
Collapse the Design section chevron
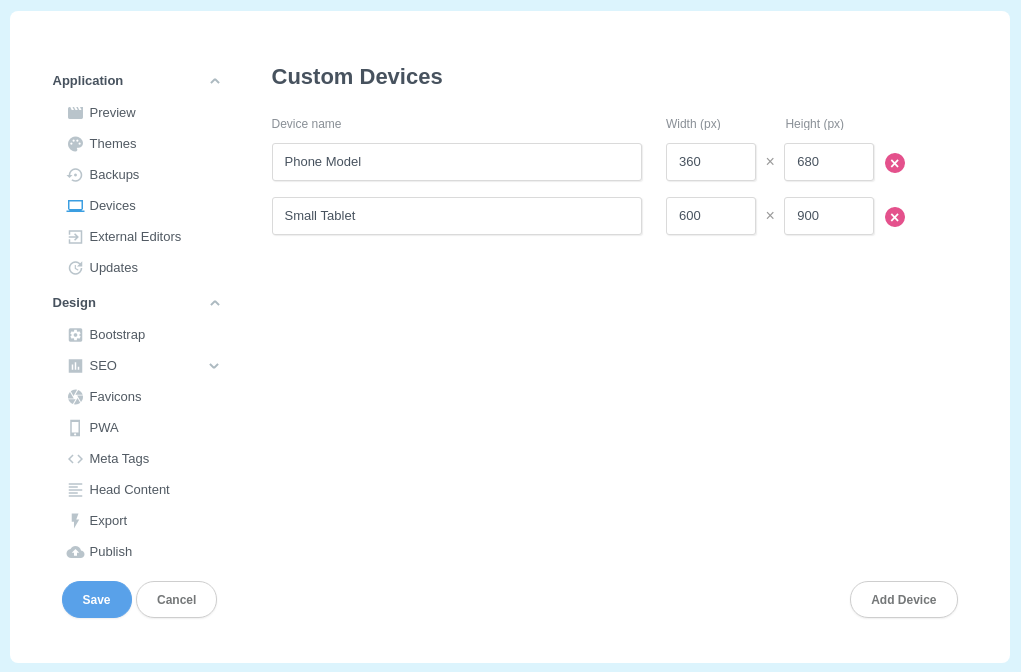coord(214,303)
